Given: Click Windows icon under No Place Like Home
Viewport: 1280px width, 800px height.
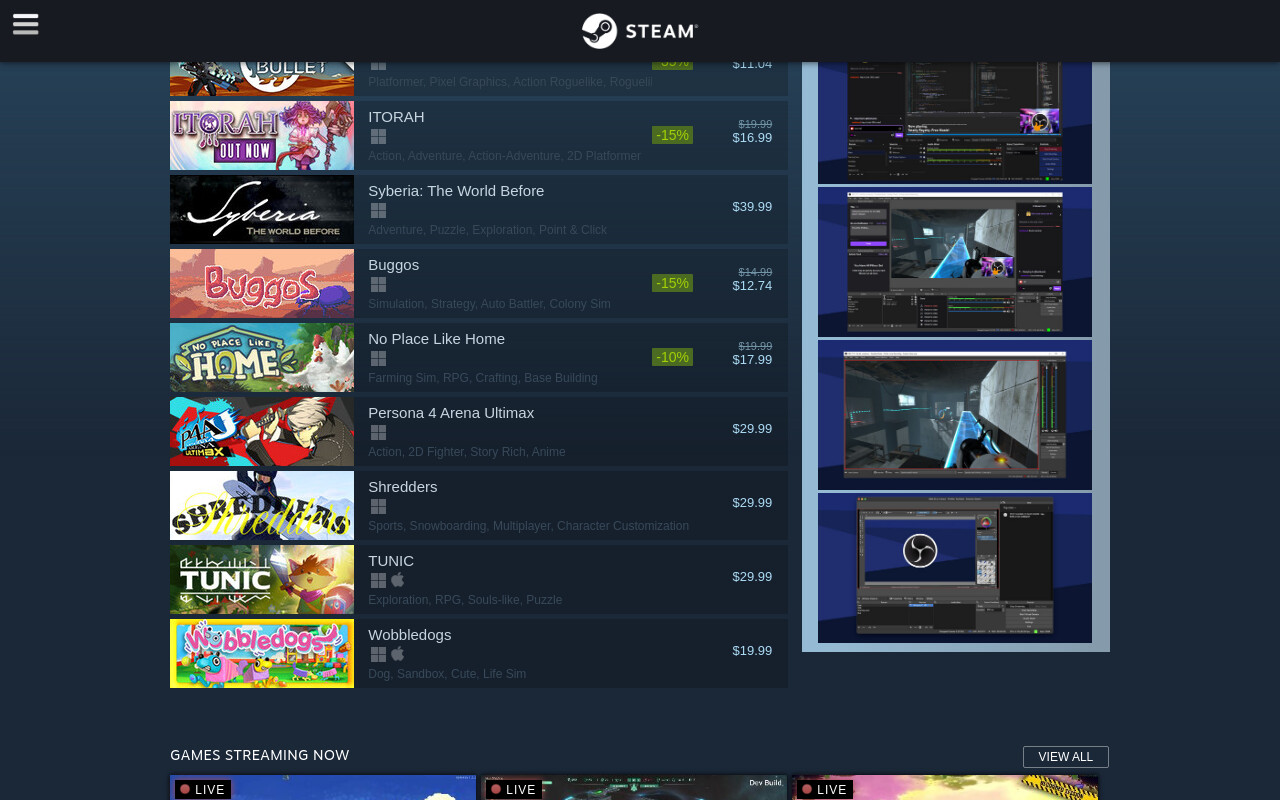Looking at the screenshot, I should (x=378, y=358).
